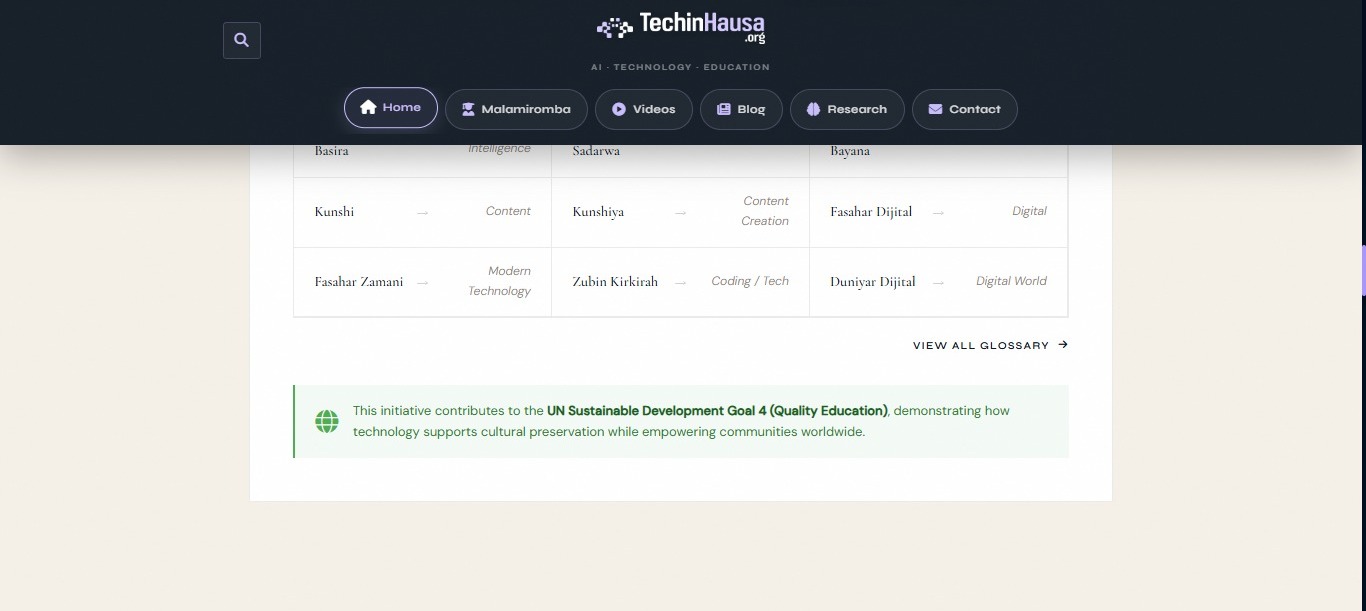This screenshot has width=1366, height=611.
Task: Click the arrow icon after VIEW ALL GLOSSARY
Action: click(x=1062, y=344)
